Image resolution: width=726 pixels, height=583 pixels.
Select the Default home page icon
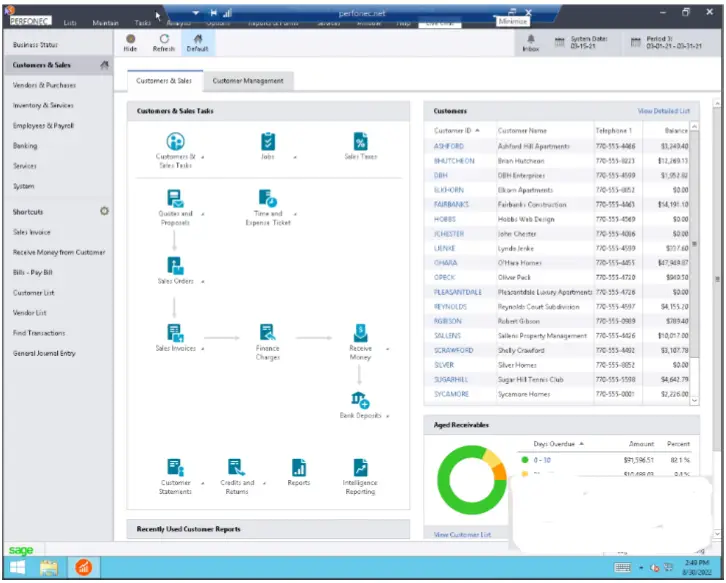198,39
